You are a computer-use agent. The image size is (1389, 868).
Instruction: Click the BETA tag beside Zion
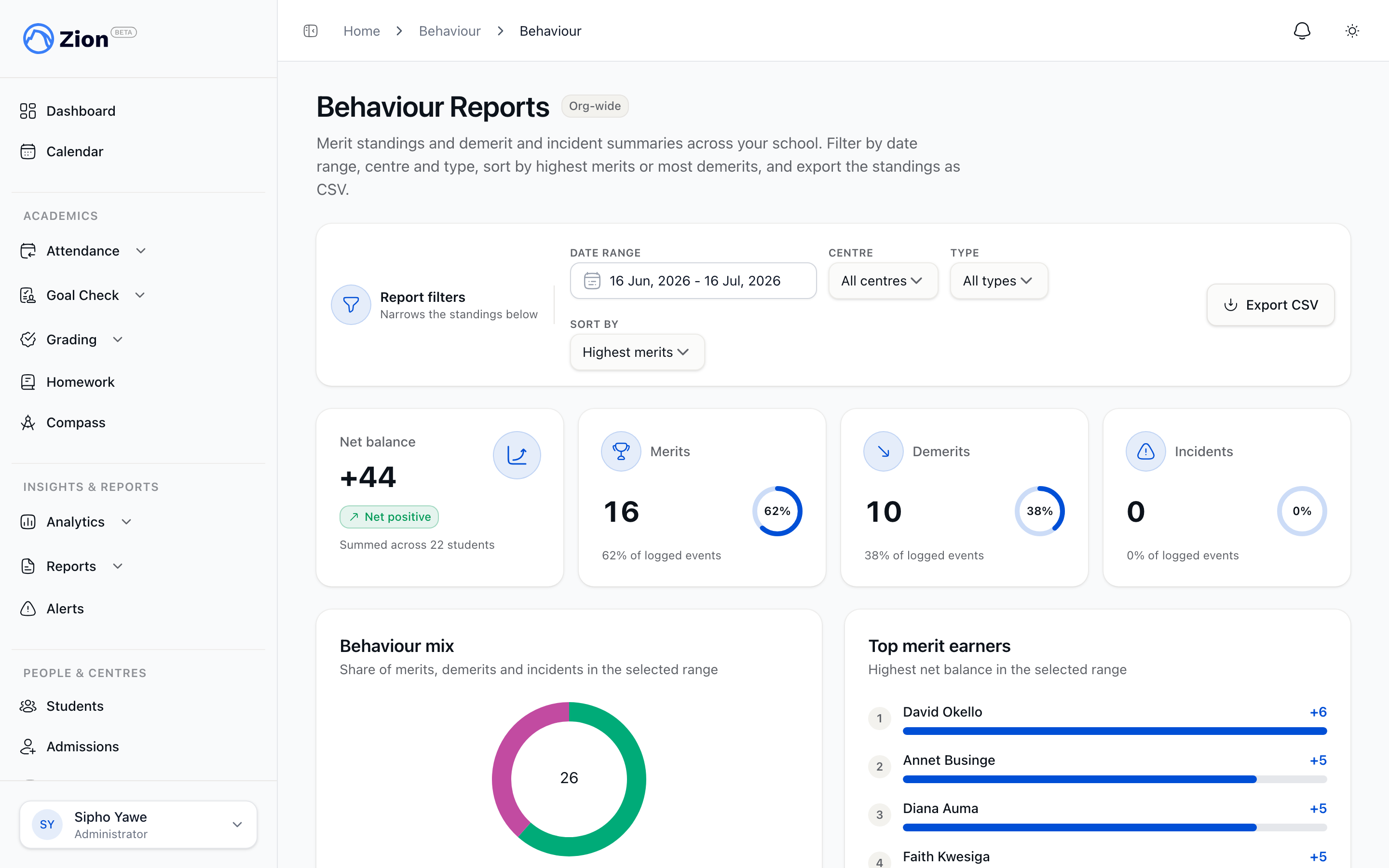[x=123, y=32]
